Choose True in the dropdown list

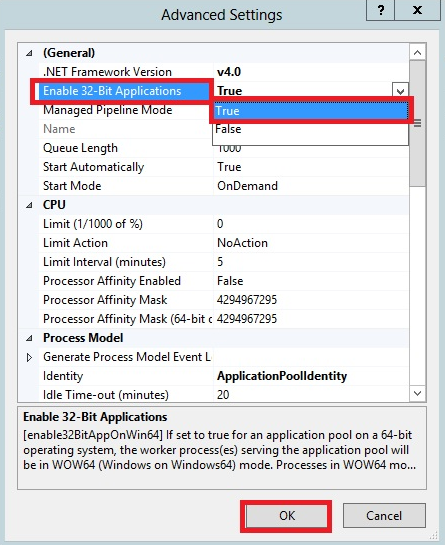(x=310, y=111)
